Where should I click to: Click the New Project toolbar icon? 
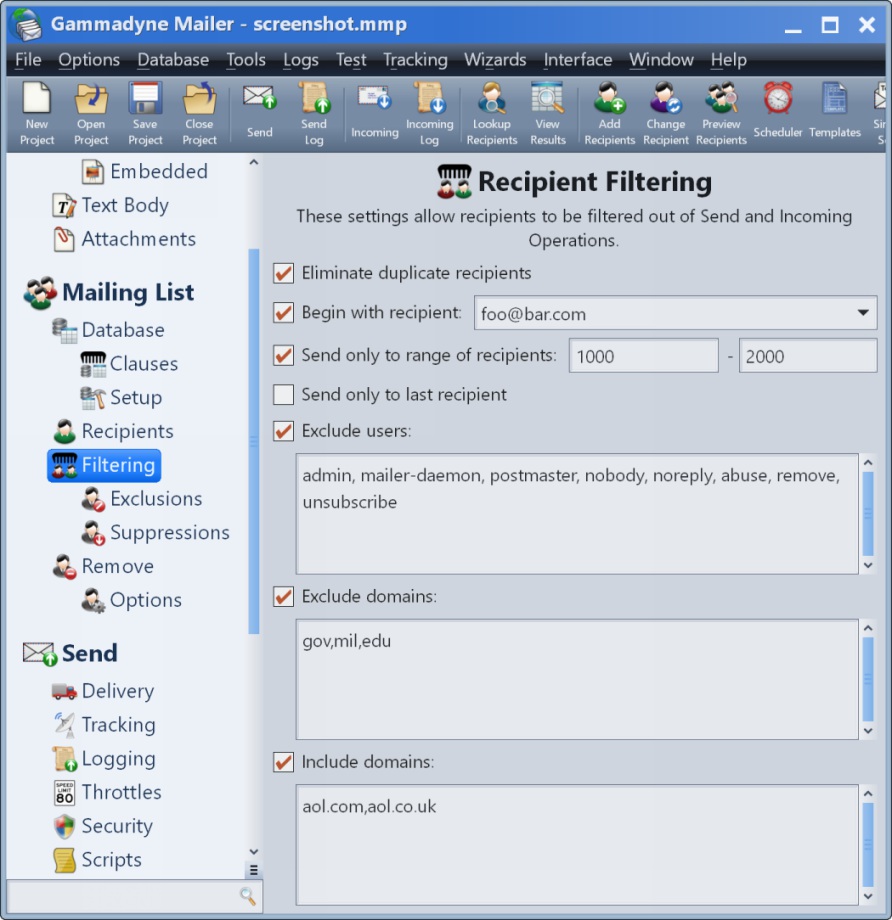(36, 114)
